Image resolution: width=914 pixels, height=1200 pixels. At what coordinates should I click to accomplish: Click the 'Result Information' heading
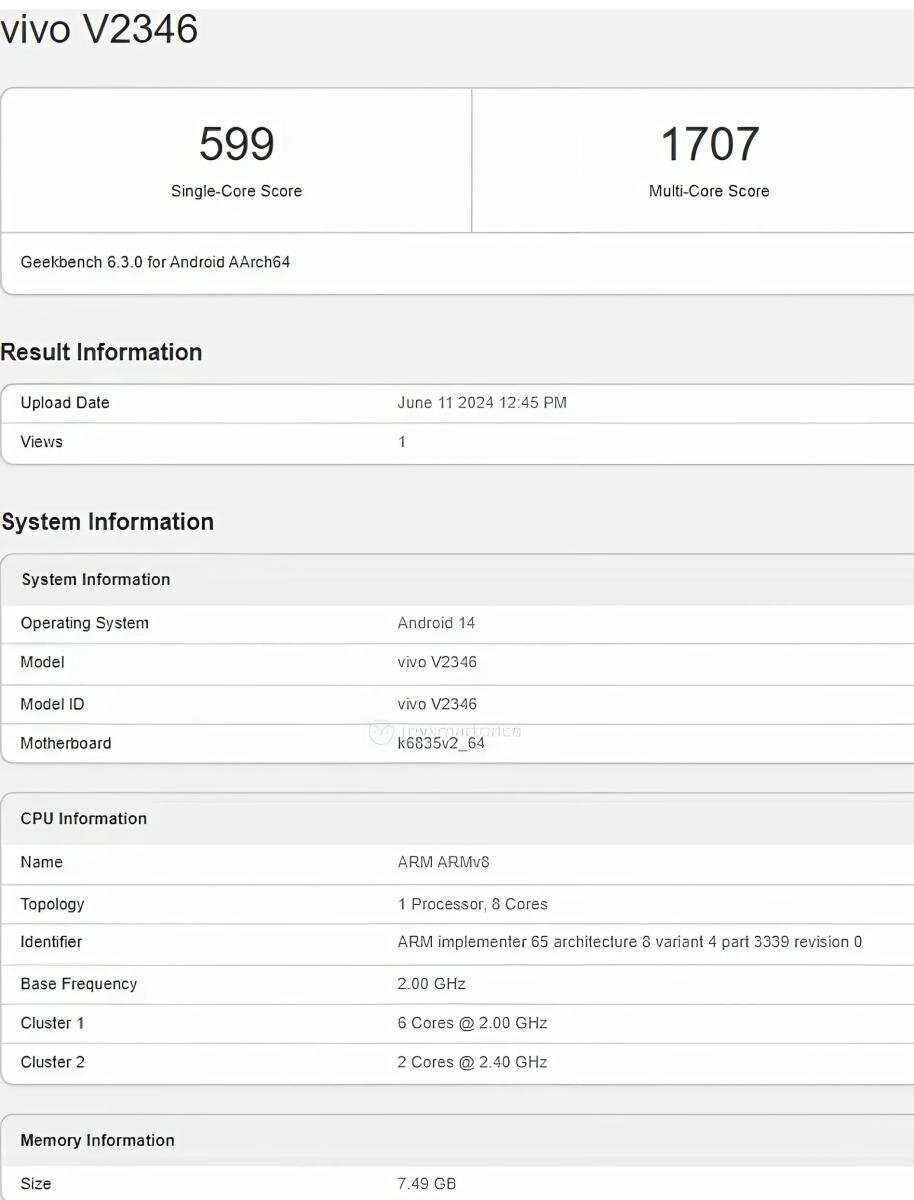101,352
